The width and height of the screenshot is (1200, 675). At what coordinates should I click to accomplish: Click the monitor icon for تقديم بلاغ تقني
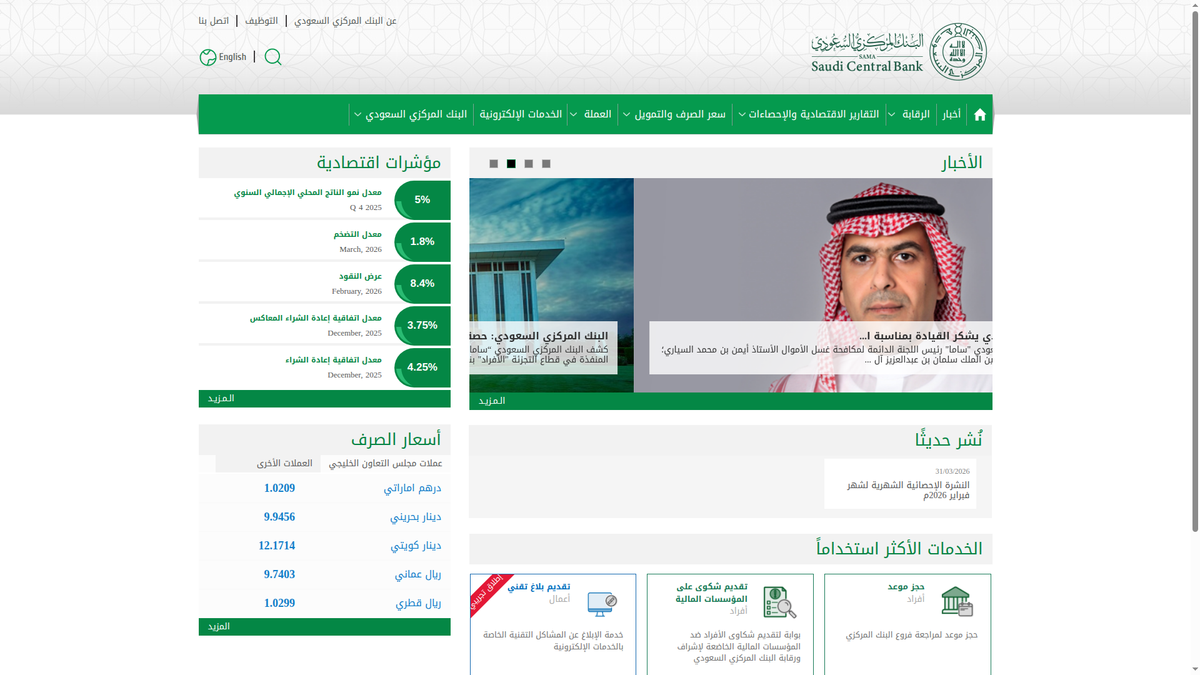[x=601, y=601]
